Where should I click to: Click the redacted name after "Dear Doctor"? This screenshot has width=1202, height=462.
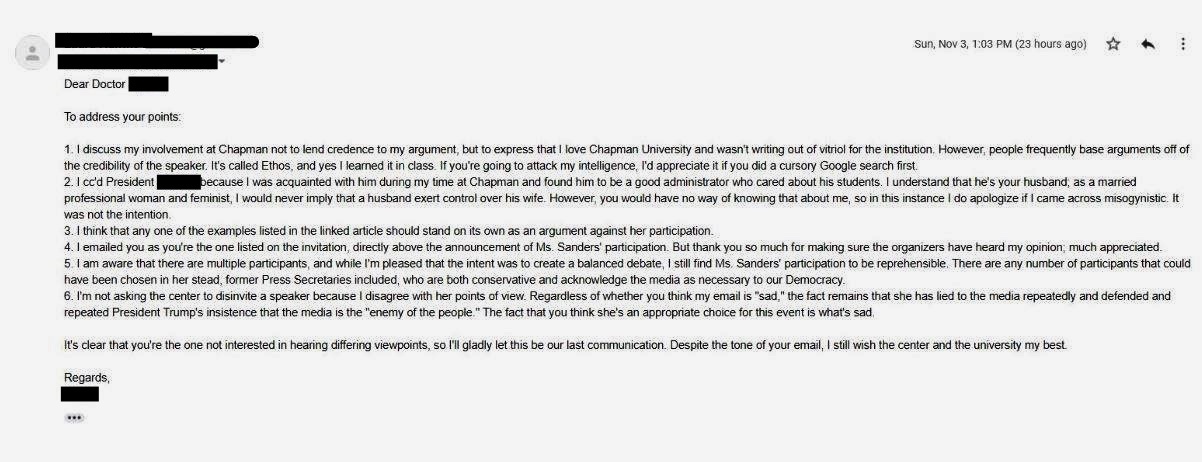point(148,84)
